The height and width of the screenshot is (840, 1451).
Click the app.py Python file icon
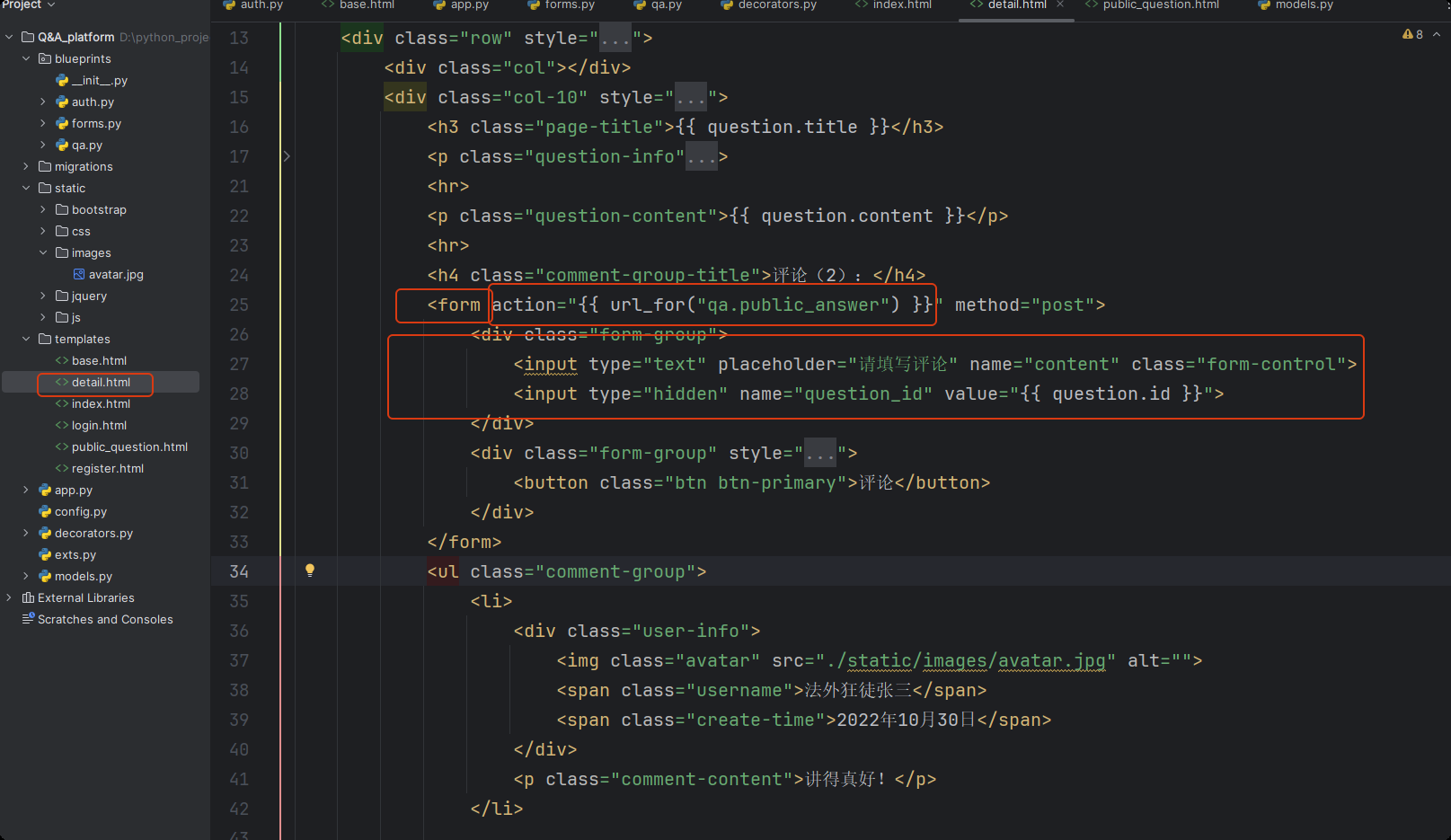45,490
